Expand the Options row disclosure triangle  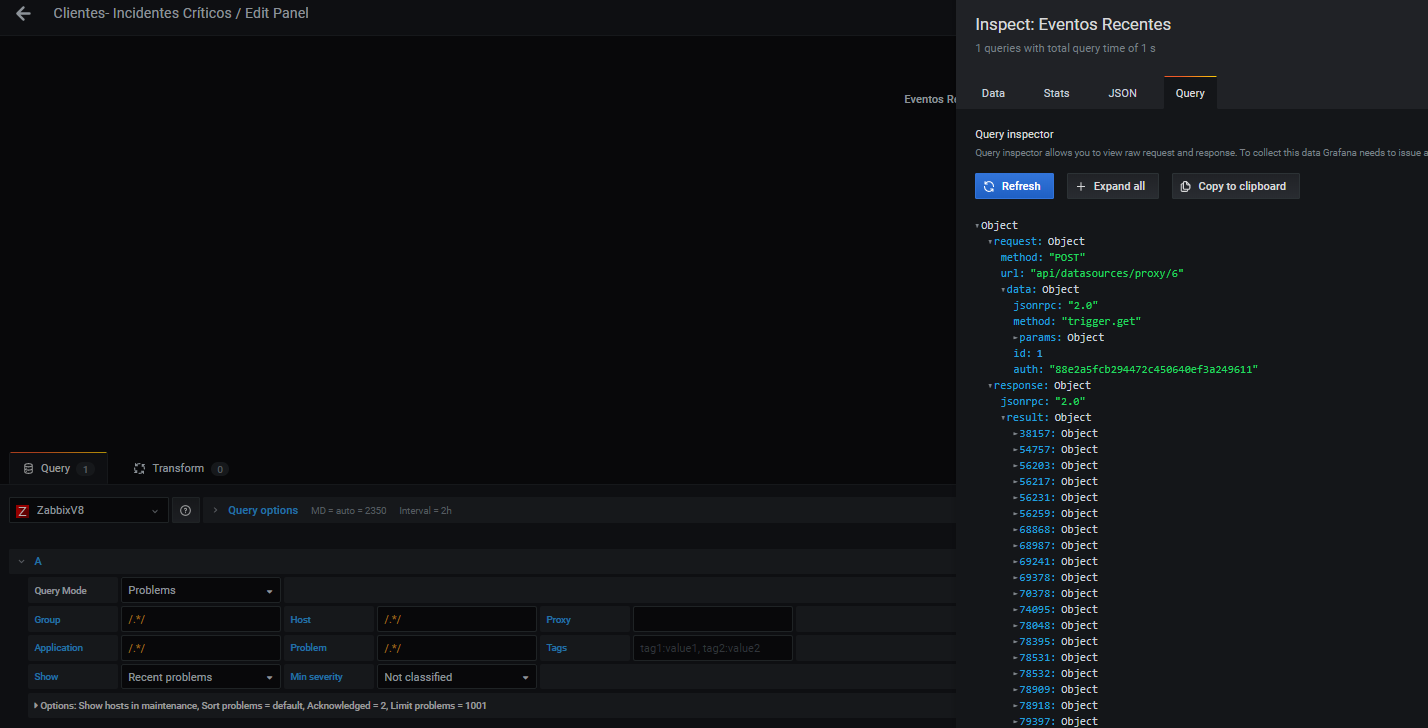coord(37,705)
